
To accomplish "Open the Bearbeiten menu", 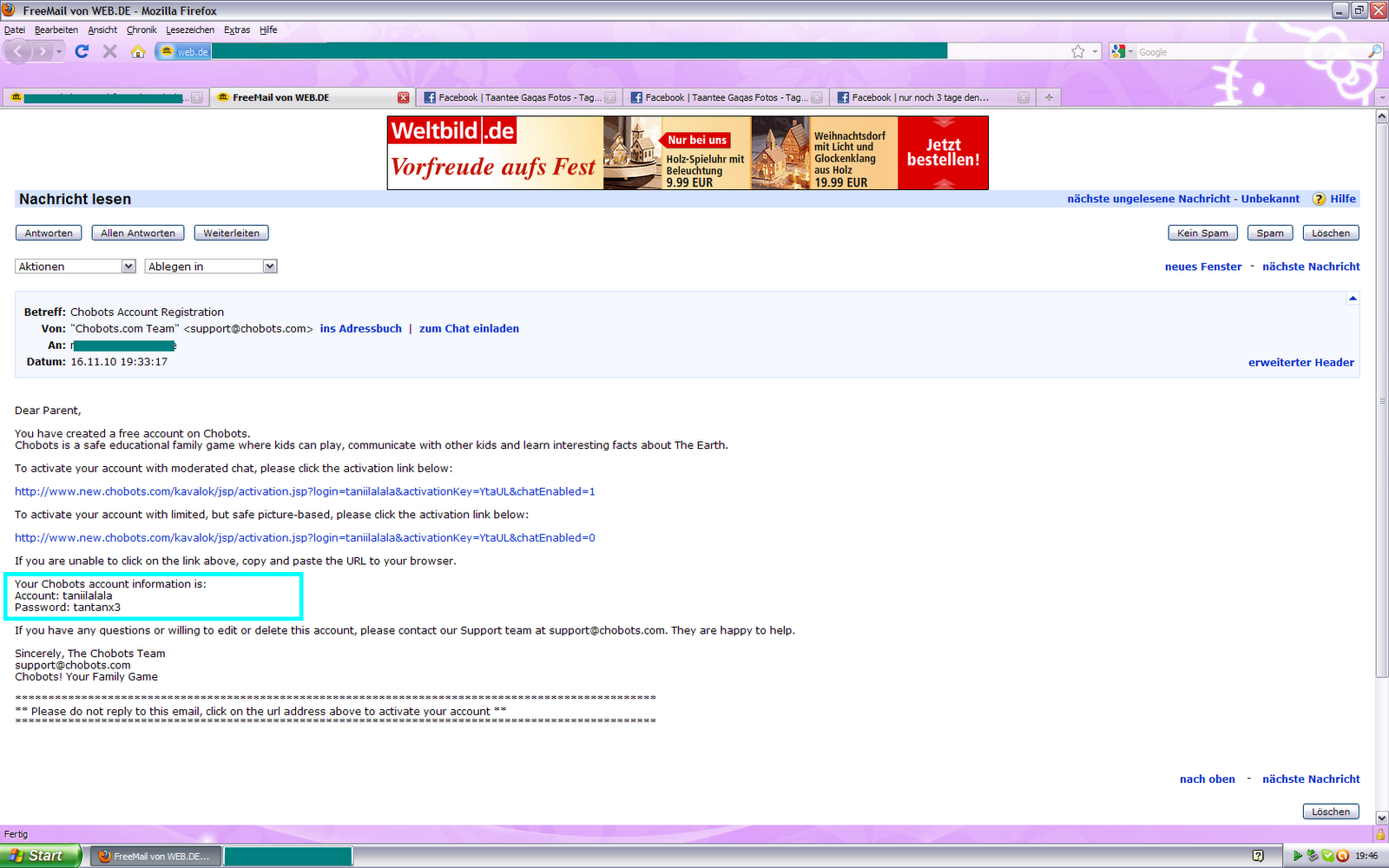I will (x=56, y=30).
